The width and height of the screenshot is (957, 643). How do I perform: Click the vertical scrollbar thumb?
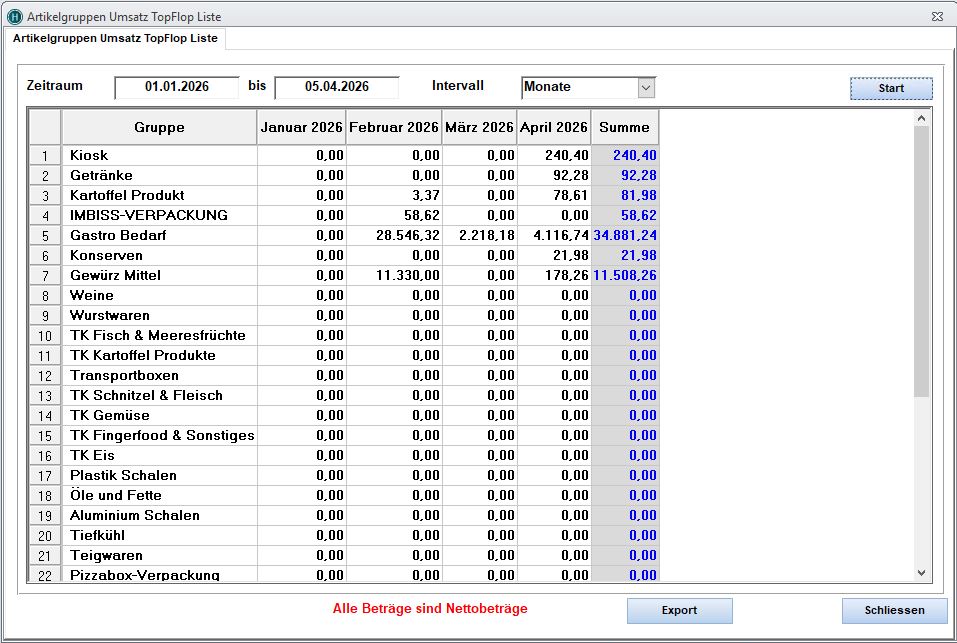coord(921,260)
